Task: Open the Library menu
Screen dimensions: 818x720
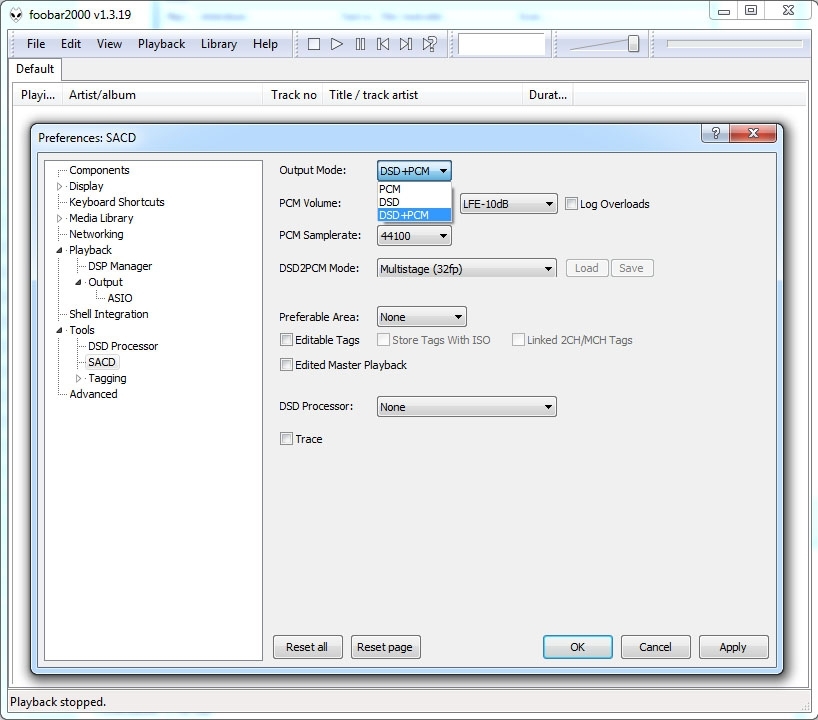Action: pyautogui.click(x=218, y=44)
